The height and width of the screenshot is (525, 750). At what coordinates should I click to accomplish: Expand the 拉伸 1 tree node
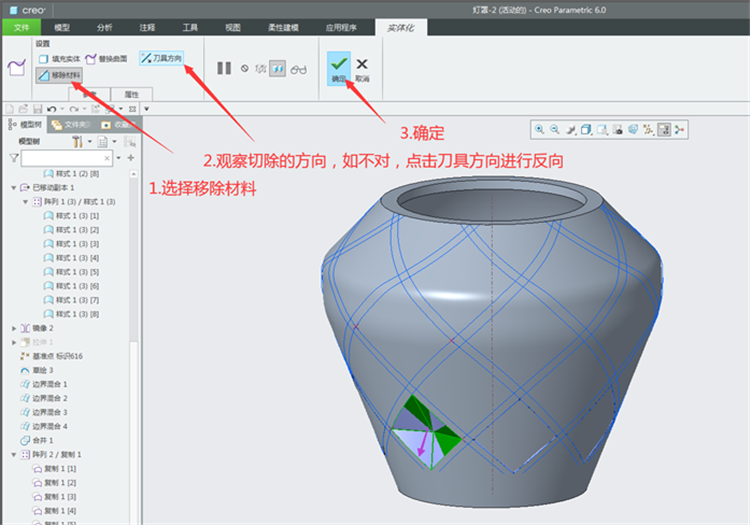14,342
